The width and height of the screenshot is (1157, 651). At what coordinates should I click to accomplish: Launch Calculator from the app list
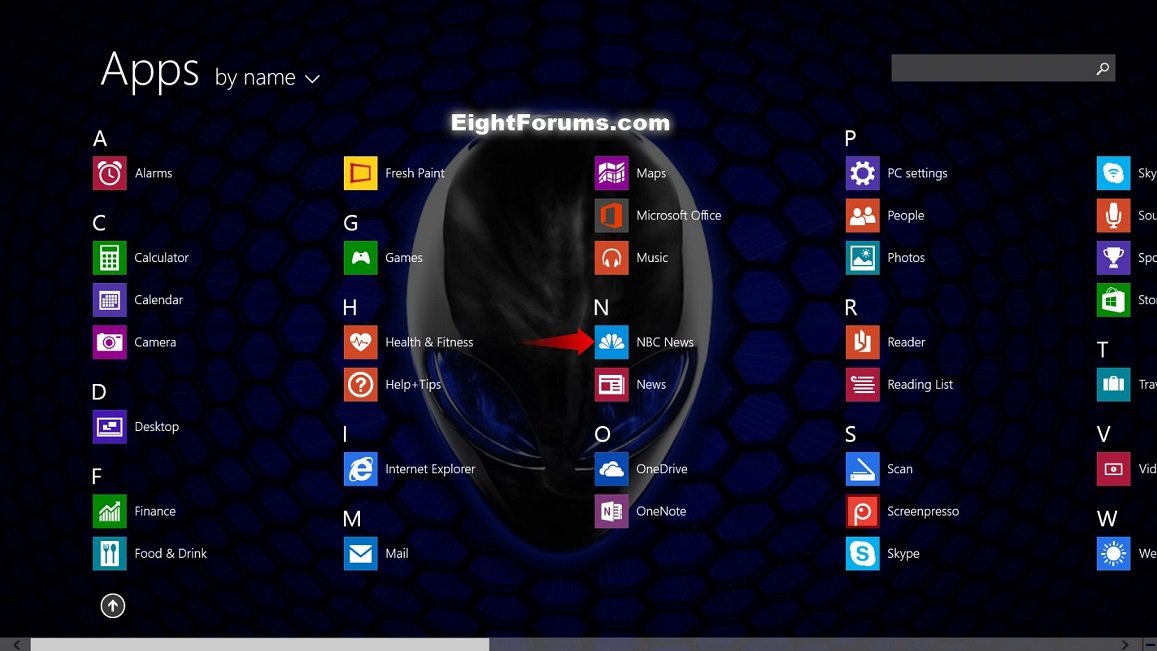(x=109, y=258)
